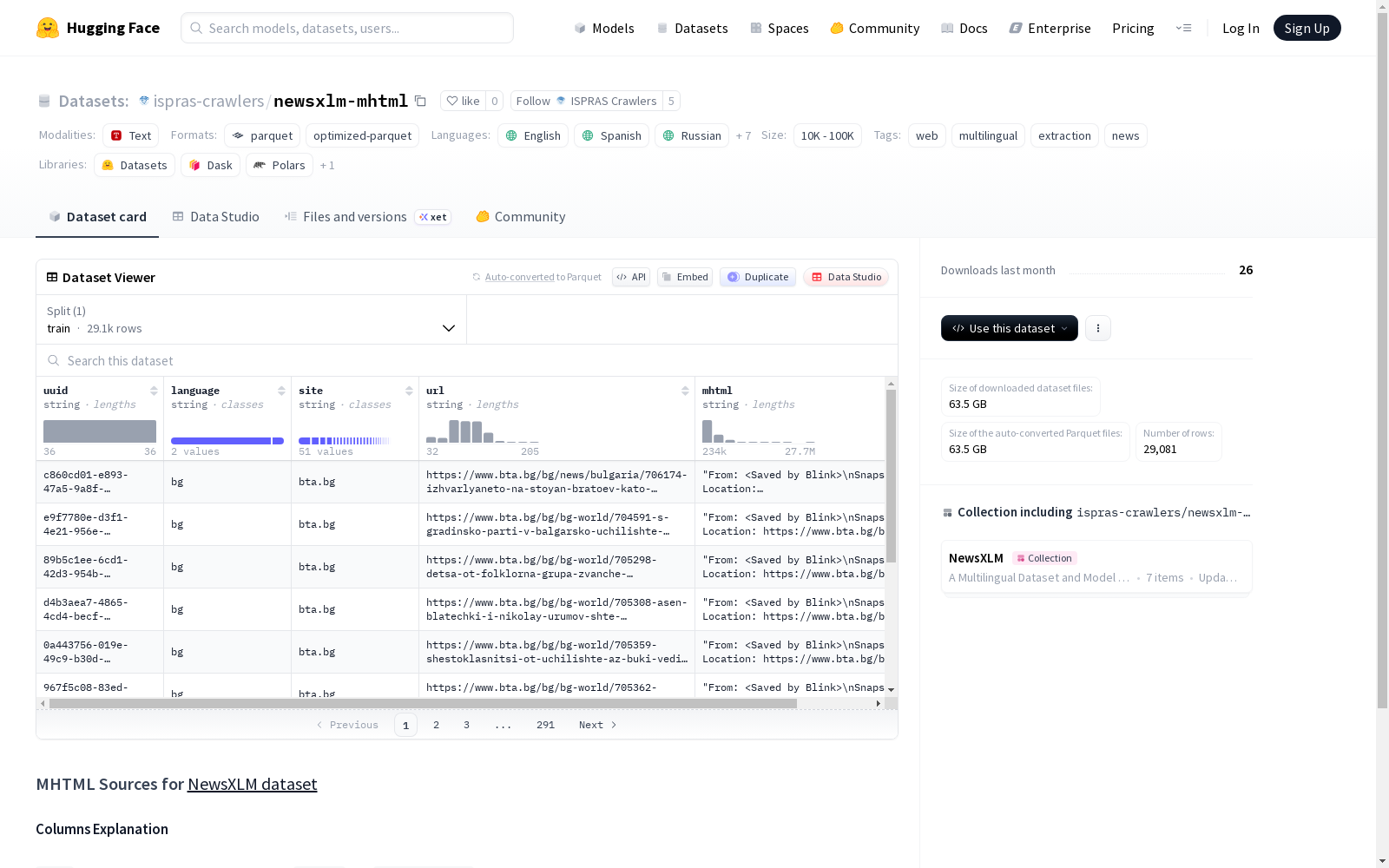Switch to the Data Studio tab
The image size is (1389, 868).
(216, 217)
